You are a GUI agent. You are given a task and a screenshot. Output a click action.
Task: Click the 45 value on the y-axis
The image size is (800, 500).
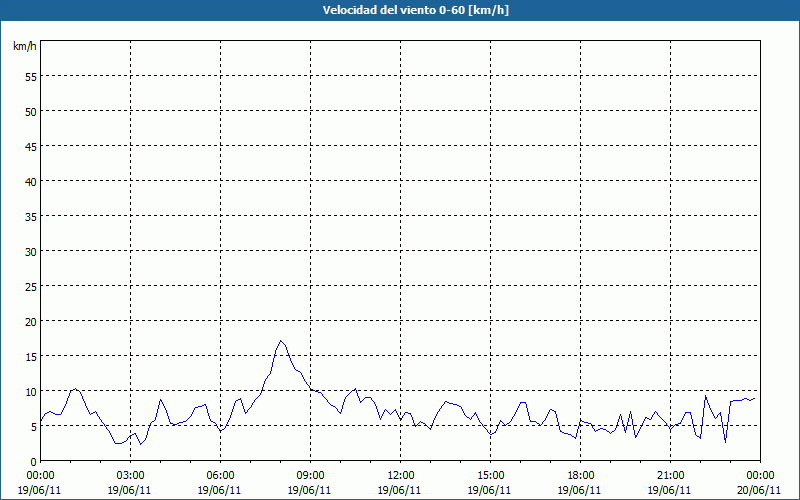pyautogui.click(x=31, y=147)
